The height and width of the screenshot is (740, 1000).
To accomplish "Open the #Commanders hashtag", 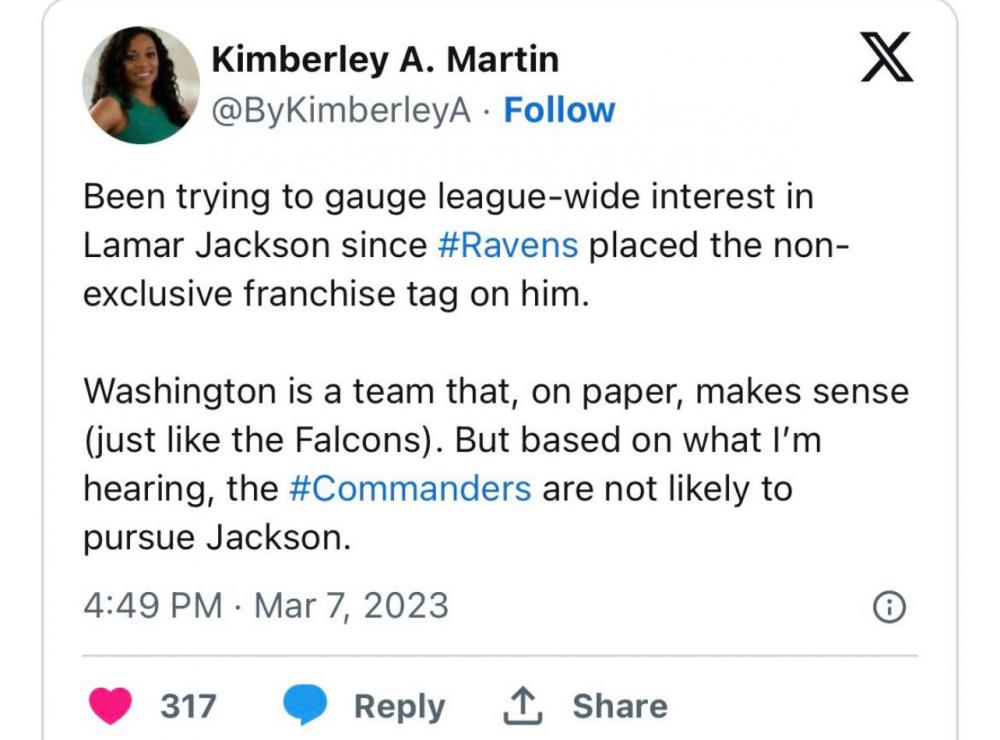I will (409, 489).
